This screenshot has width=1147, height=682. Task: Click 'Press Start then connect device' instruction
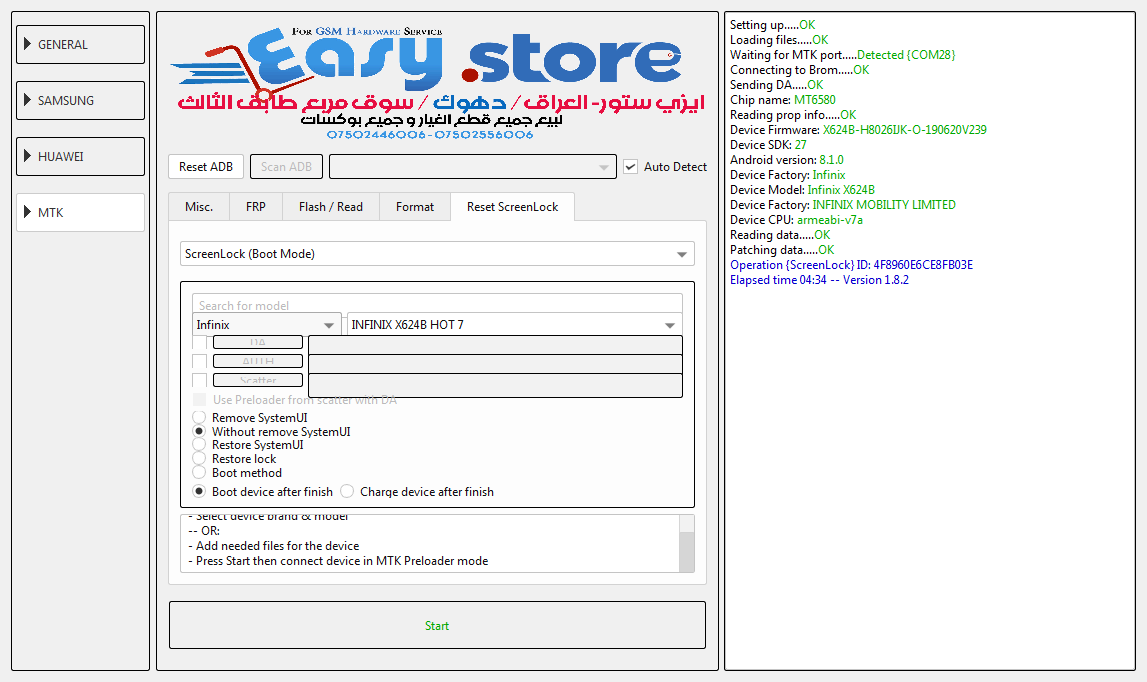338,561
